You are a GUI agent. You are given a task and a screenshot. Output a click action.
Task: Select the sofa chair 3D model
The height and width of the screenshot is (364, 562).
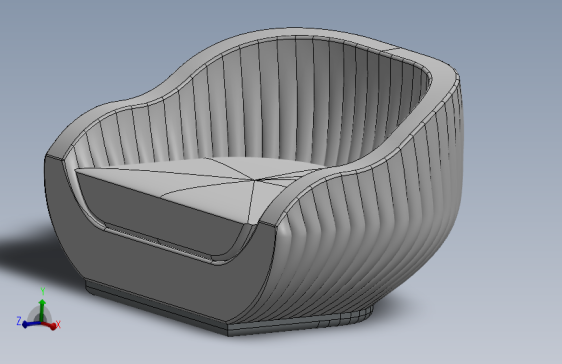pyautogui.click(x=254, y=182)
